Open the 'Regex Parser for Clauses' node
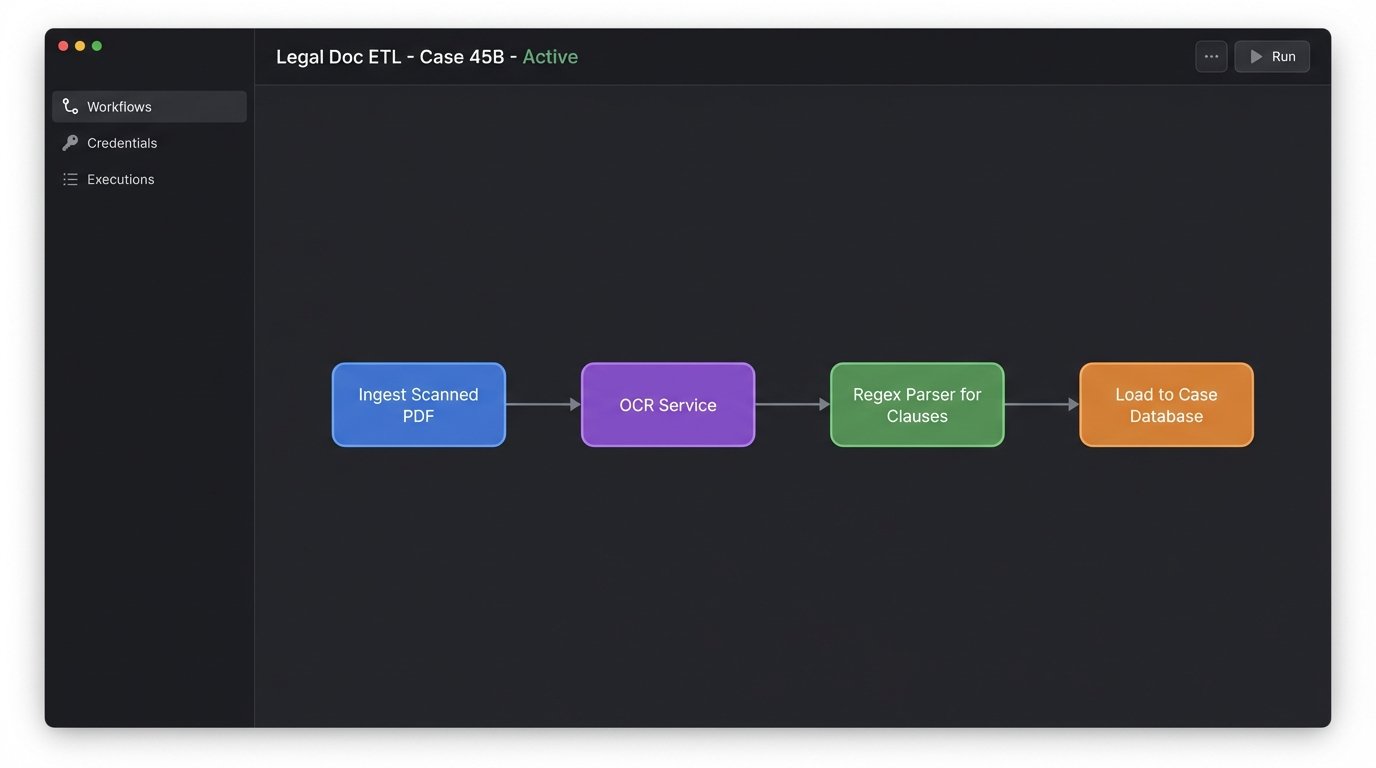 point(916,404)
